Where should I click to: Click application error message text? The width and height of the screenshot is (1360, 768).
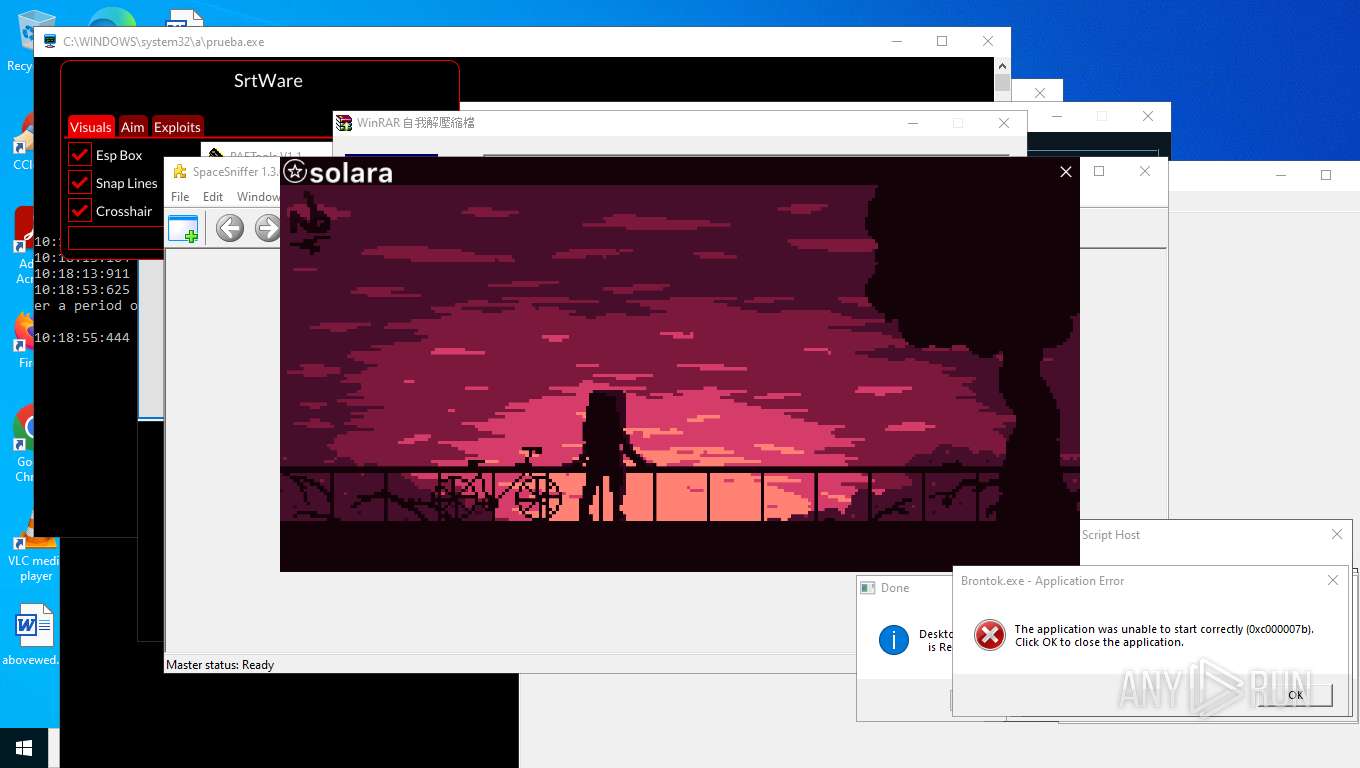tap(1164, 636)
